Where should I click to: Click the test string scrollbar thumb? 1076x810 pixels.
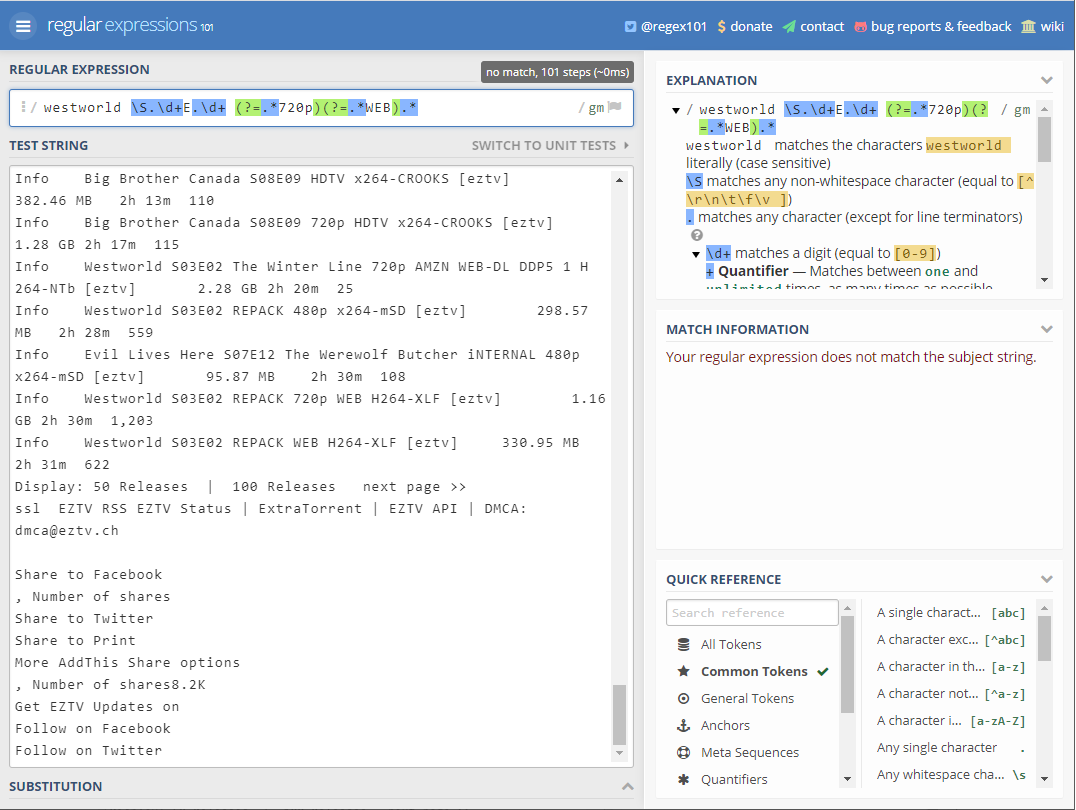[619, 714]
